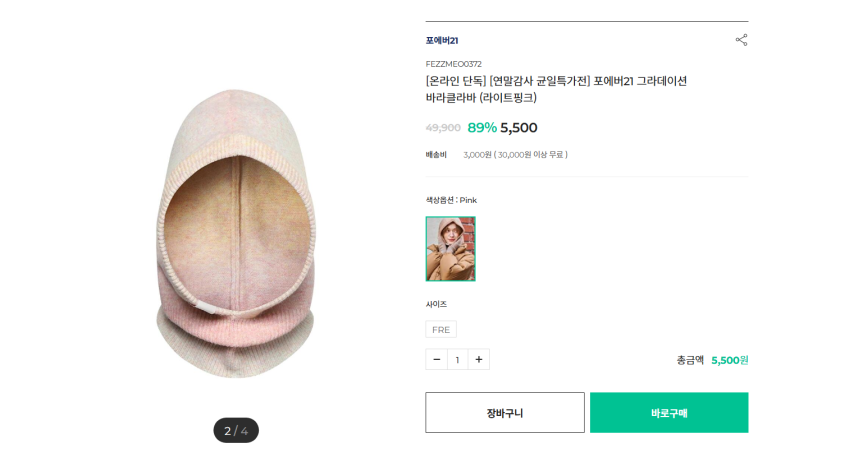The width and height of the screenshot is (849, 458).
Task: Choose the Pink color option thumbnail
Action: coord(450,249)
